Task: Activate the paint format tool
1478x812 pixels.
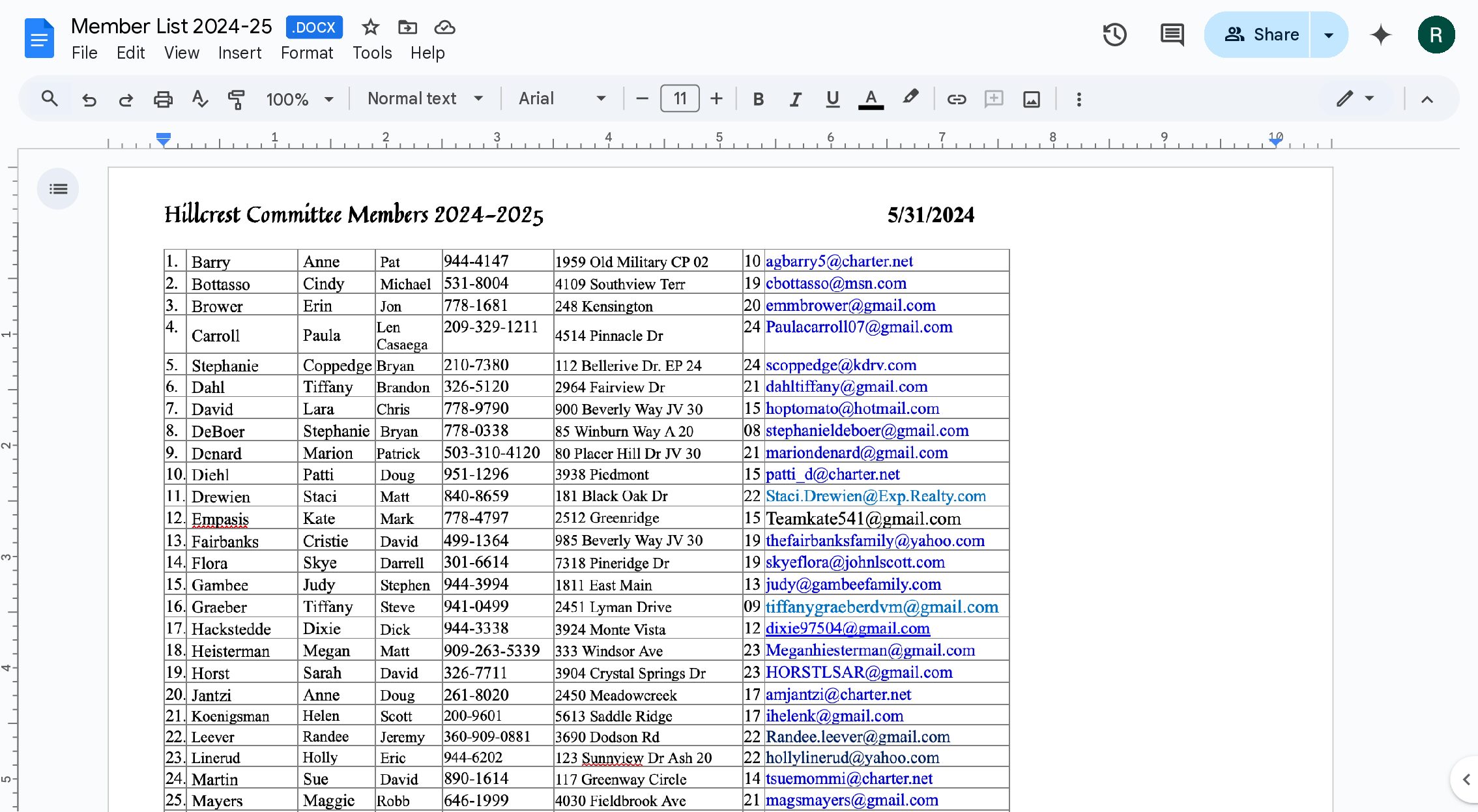Action: [236, 99]
